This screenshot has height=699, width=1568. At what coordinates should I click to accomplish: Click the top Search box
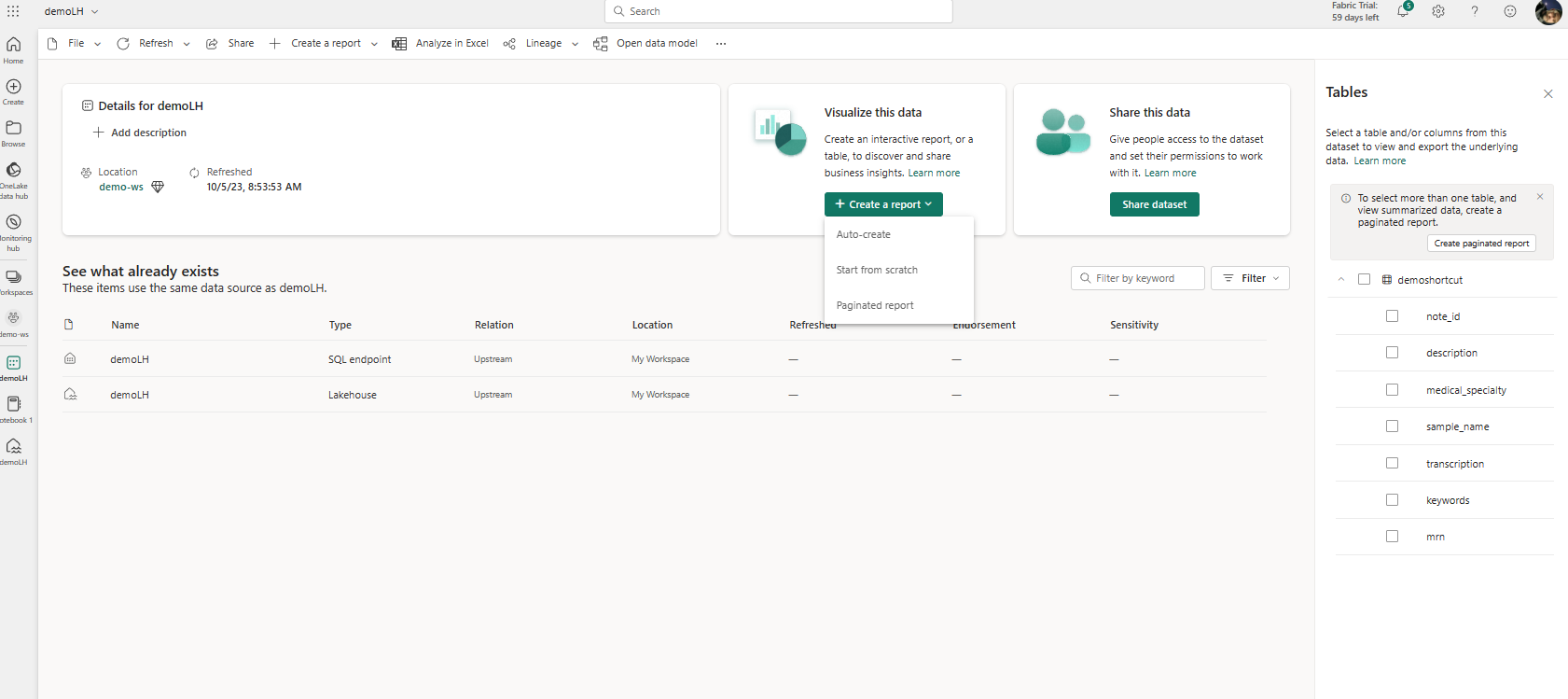(x=779, y=11)
